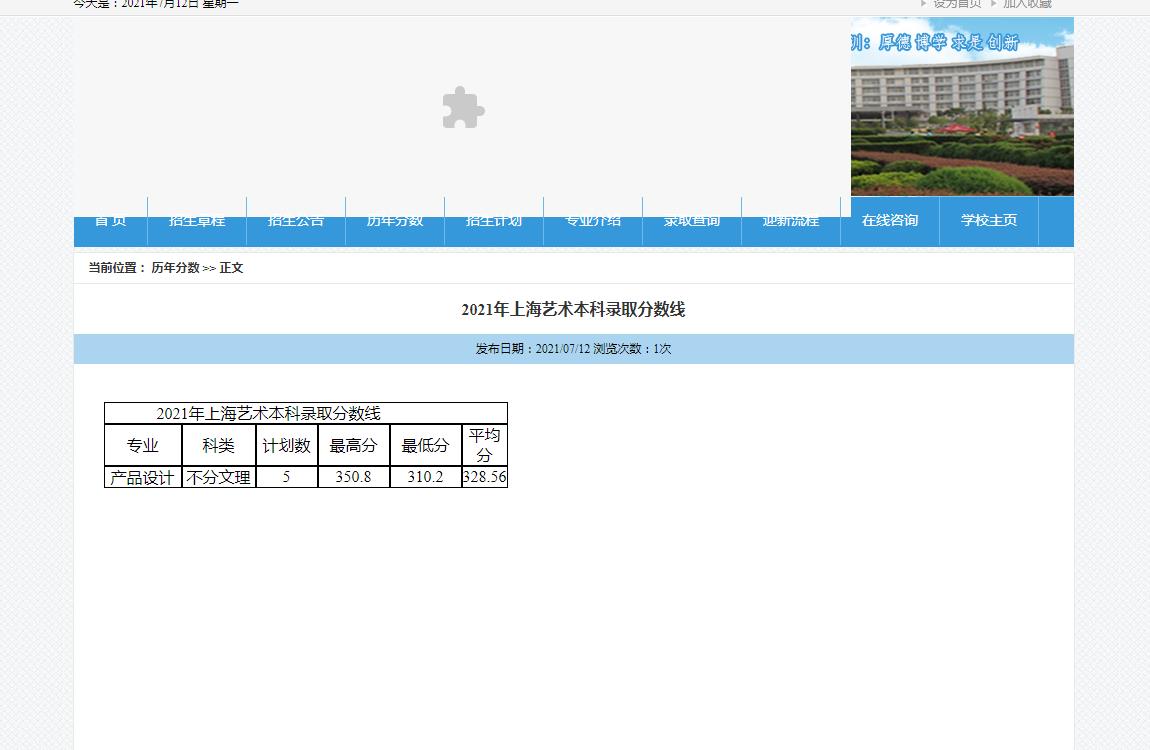The width and height of the screenshot is (1150, 750).
Task: Open the 首页 navigation item
Action: coord(110,222)
